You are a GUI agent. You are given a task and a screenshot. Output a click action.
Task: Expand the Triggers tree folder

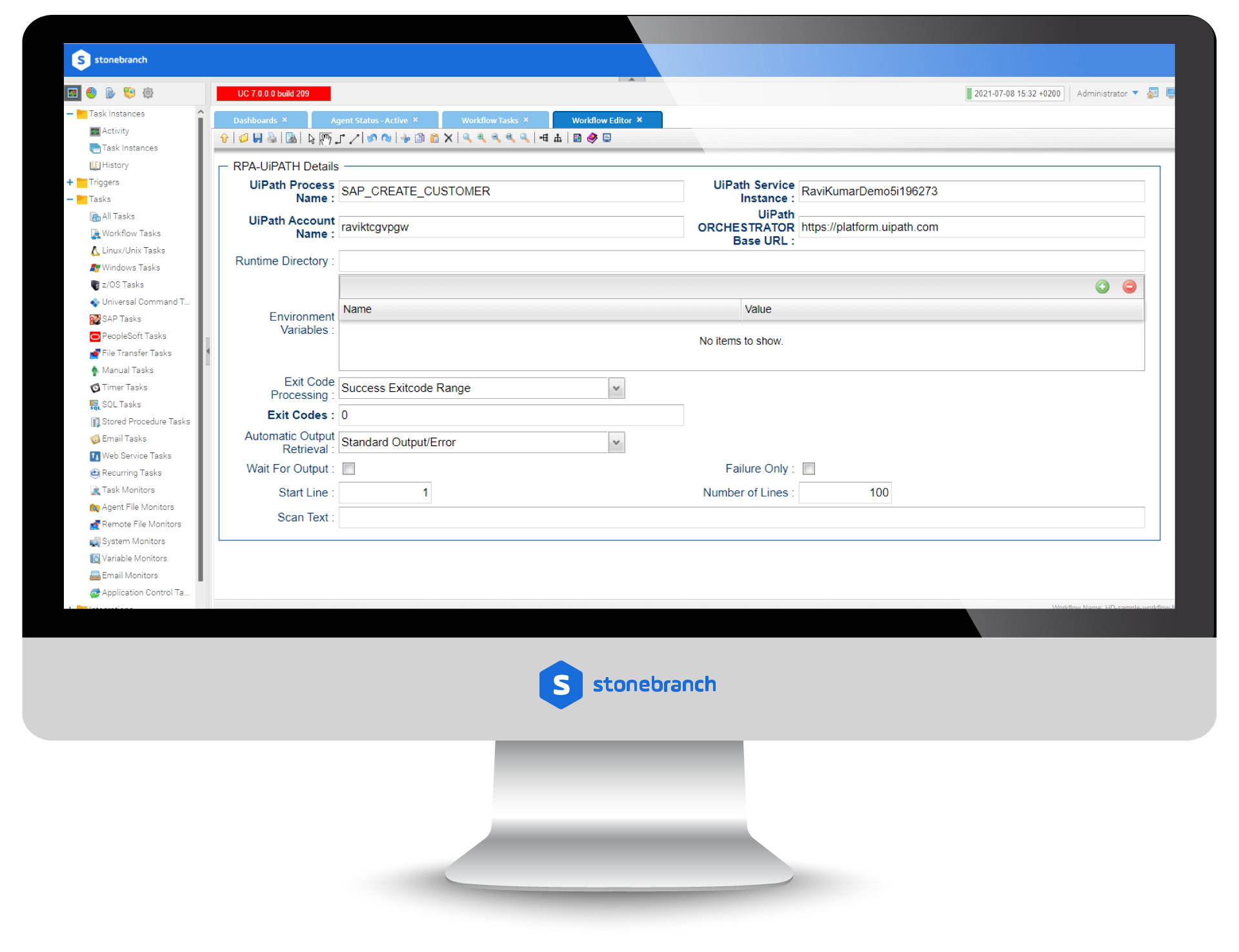(x=70, y=182)
